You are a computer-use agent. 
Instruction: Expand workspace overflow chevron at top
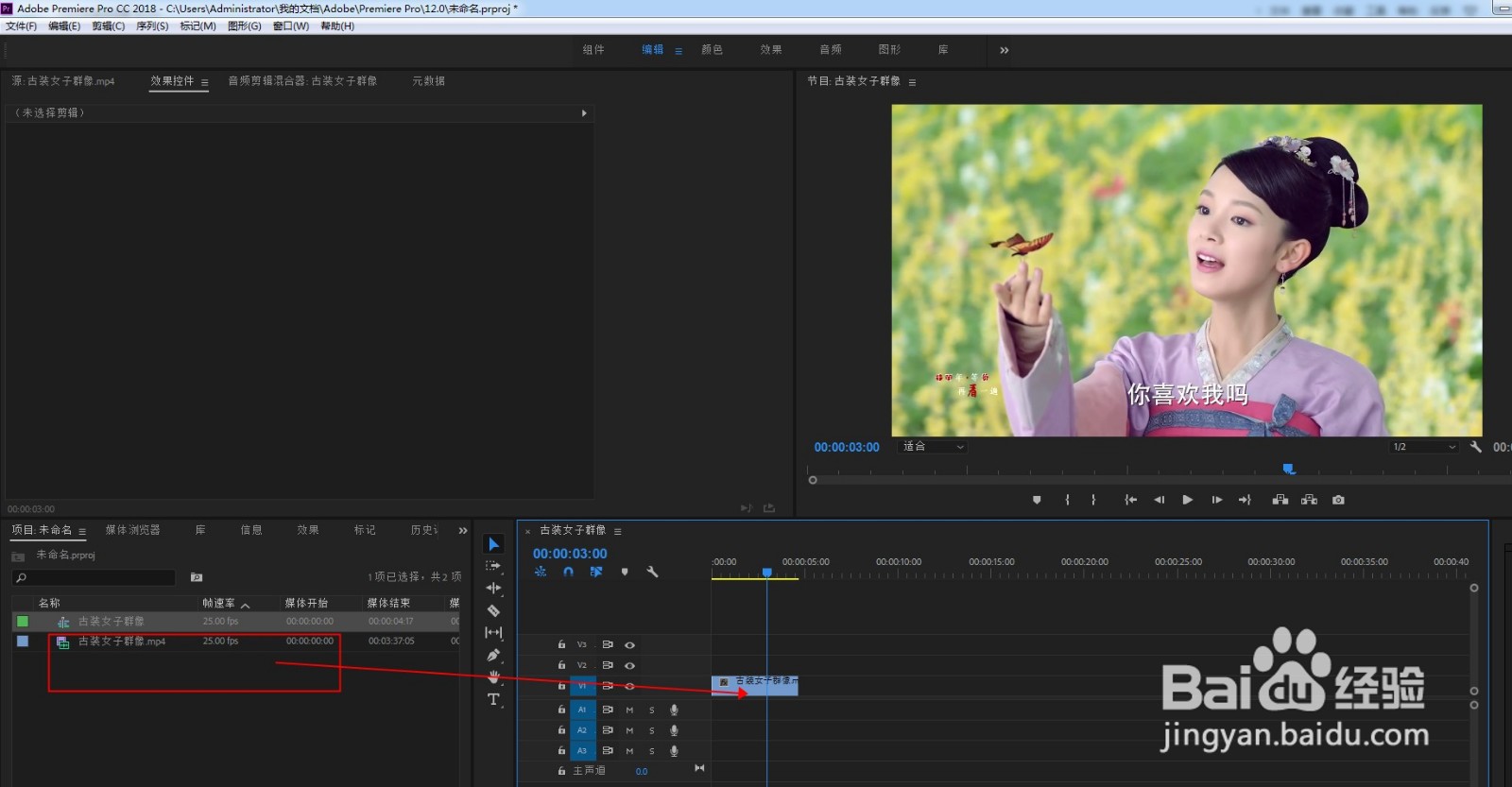coord(1004,50)
